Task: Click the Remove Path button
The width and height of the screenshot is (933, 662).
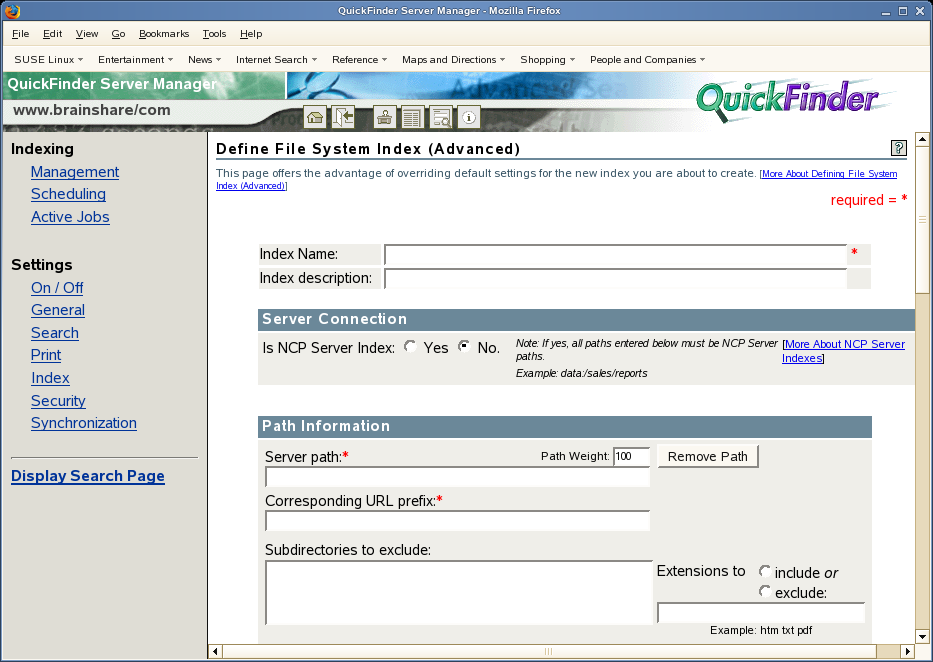Action: point(707,456)
